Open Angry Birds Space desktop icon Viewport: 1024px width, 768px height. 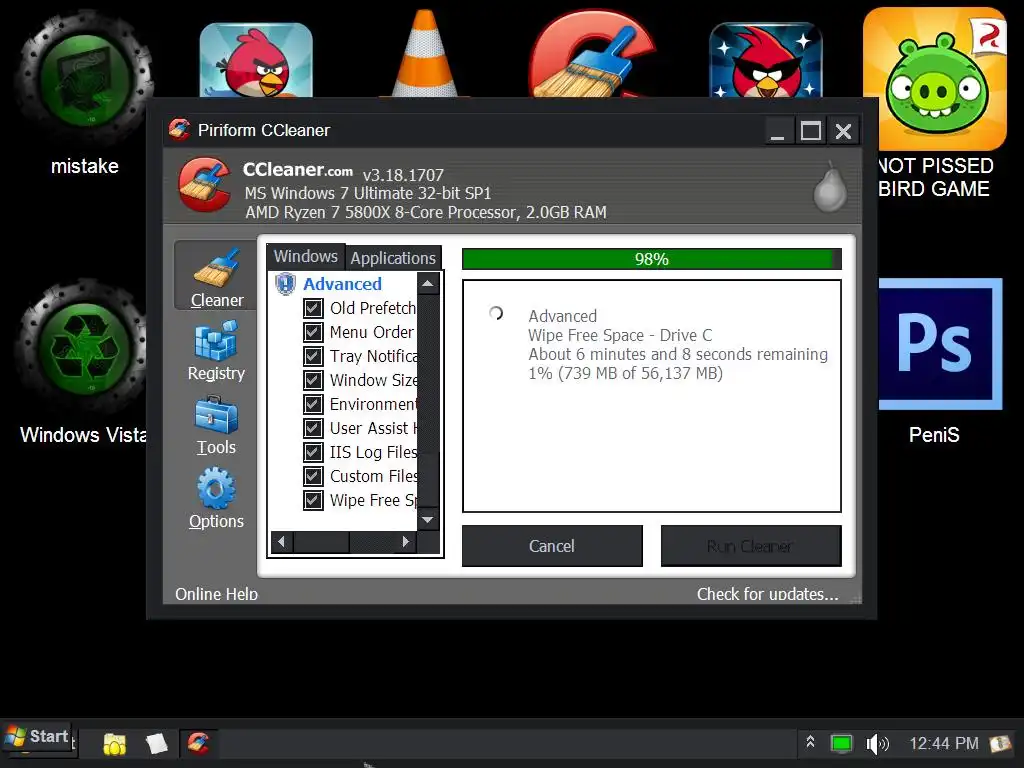pos(766,60)
